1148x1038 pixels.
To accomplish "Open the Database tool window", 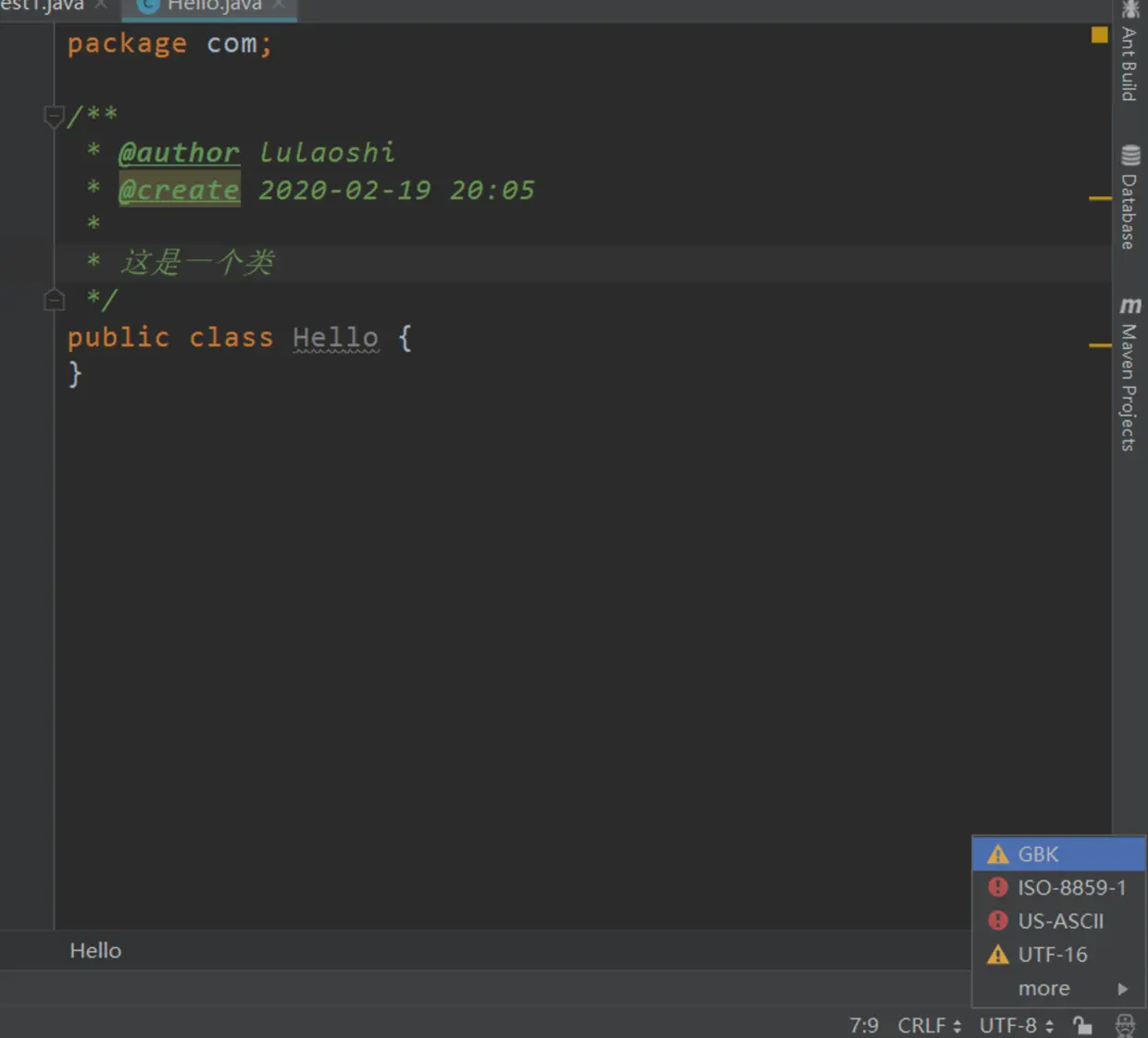I will click(1129, 197).
